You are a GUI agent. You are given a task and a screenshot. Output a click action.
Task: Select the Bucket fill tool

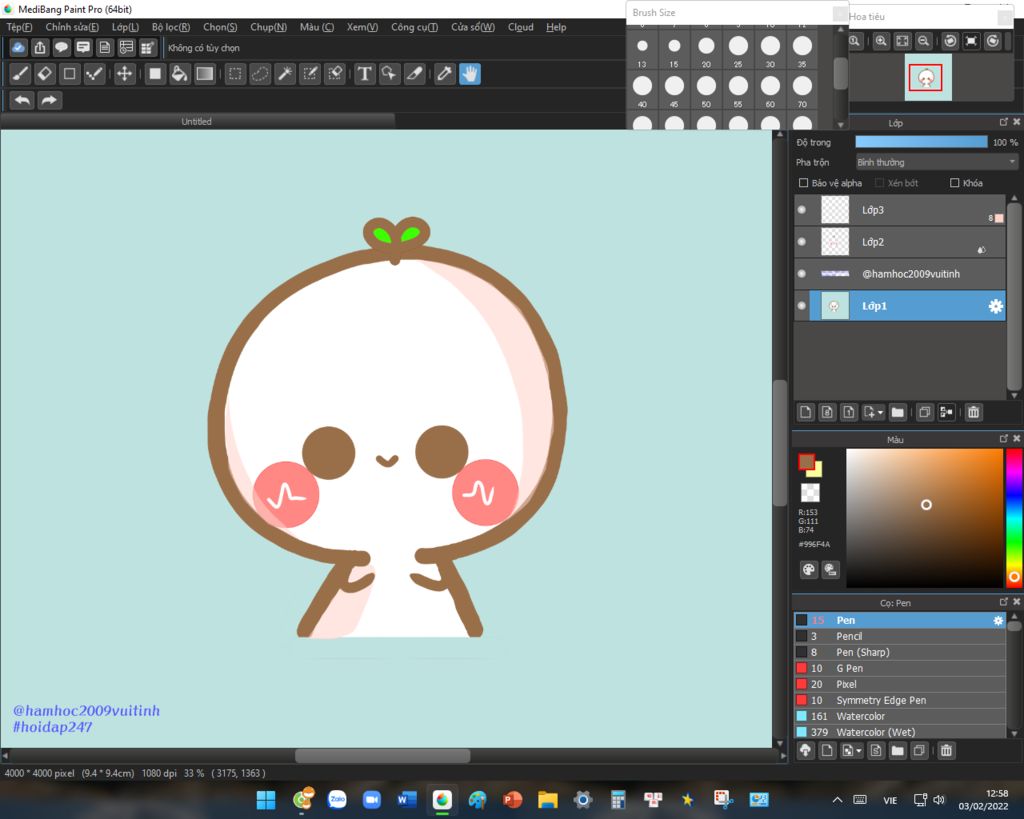point(179,74)
